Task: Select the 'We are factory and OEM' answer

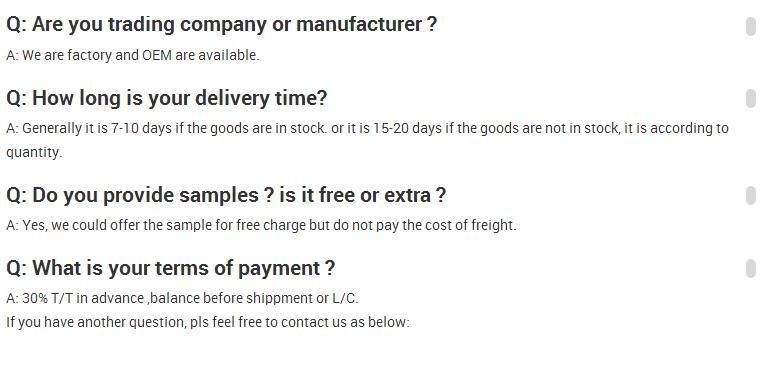Action: click(x=132, y=55)
